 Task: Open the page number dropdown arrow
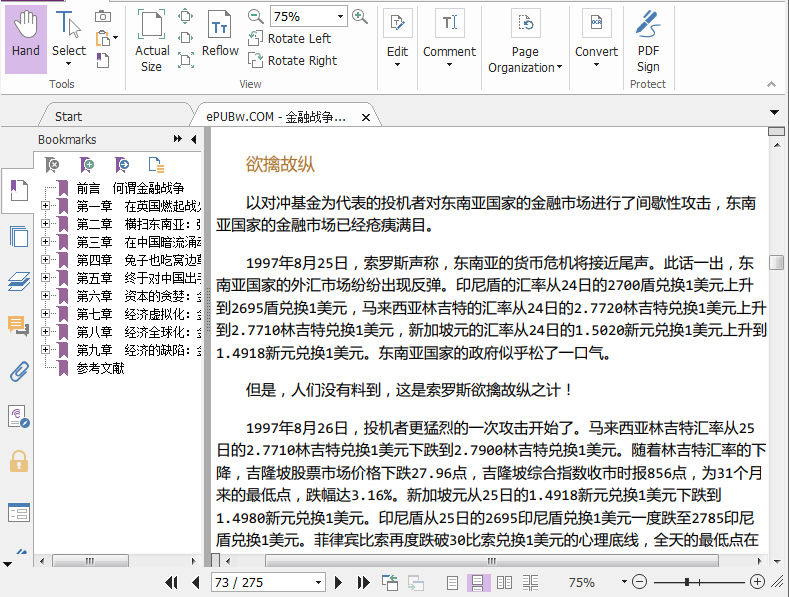[x=319, y=582]
